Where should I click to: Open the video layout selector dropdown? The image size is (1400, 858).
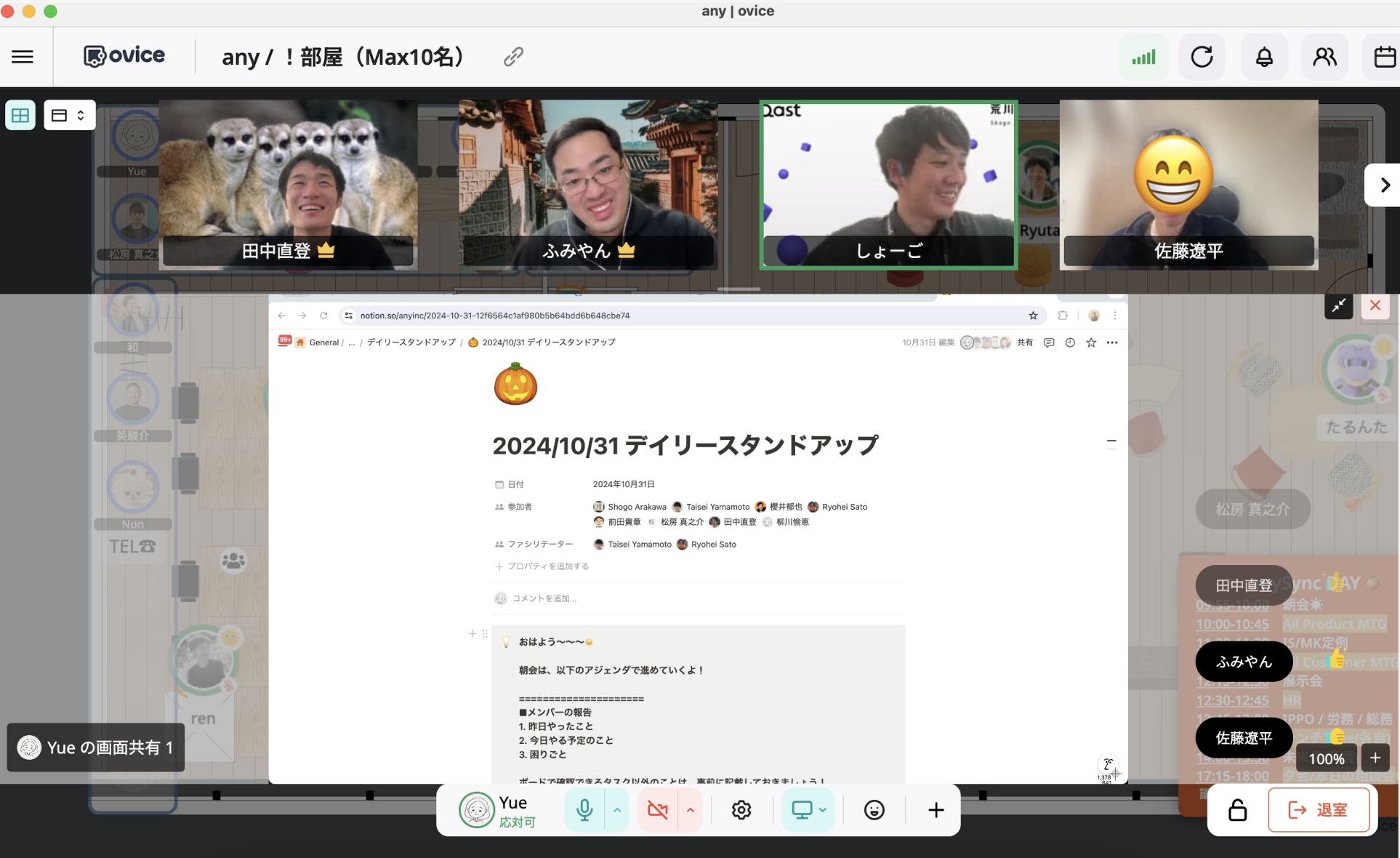[x=70, y=115]
